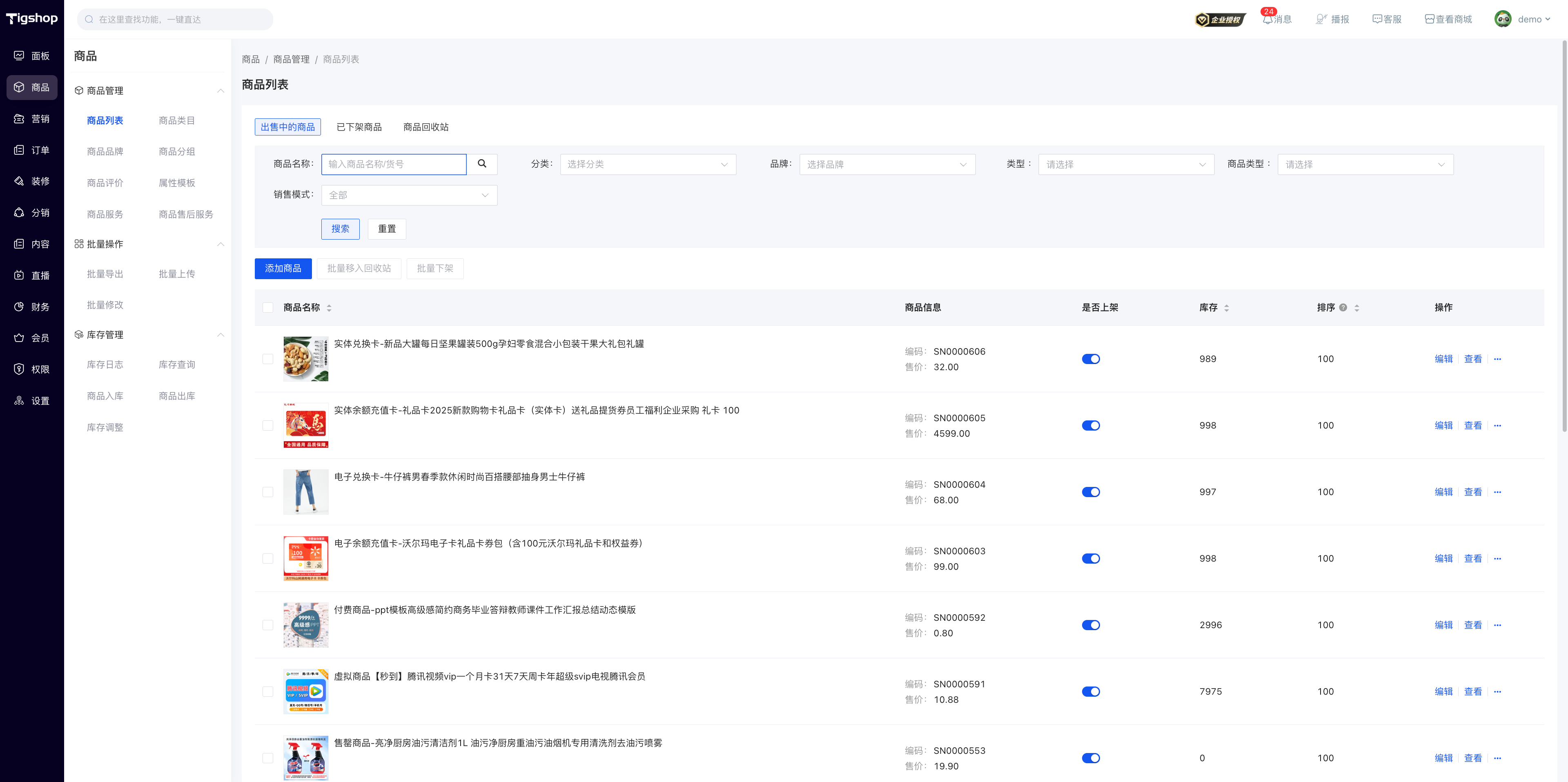Click the 消息 notification bell icon
The height and width of the screenshot is (782, 1568).
click(x=1267, y=20)
